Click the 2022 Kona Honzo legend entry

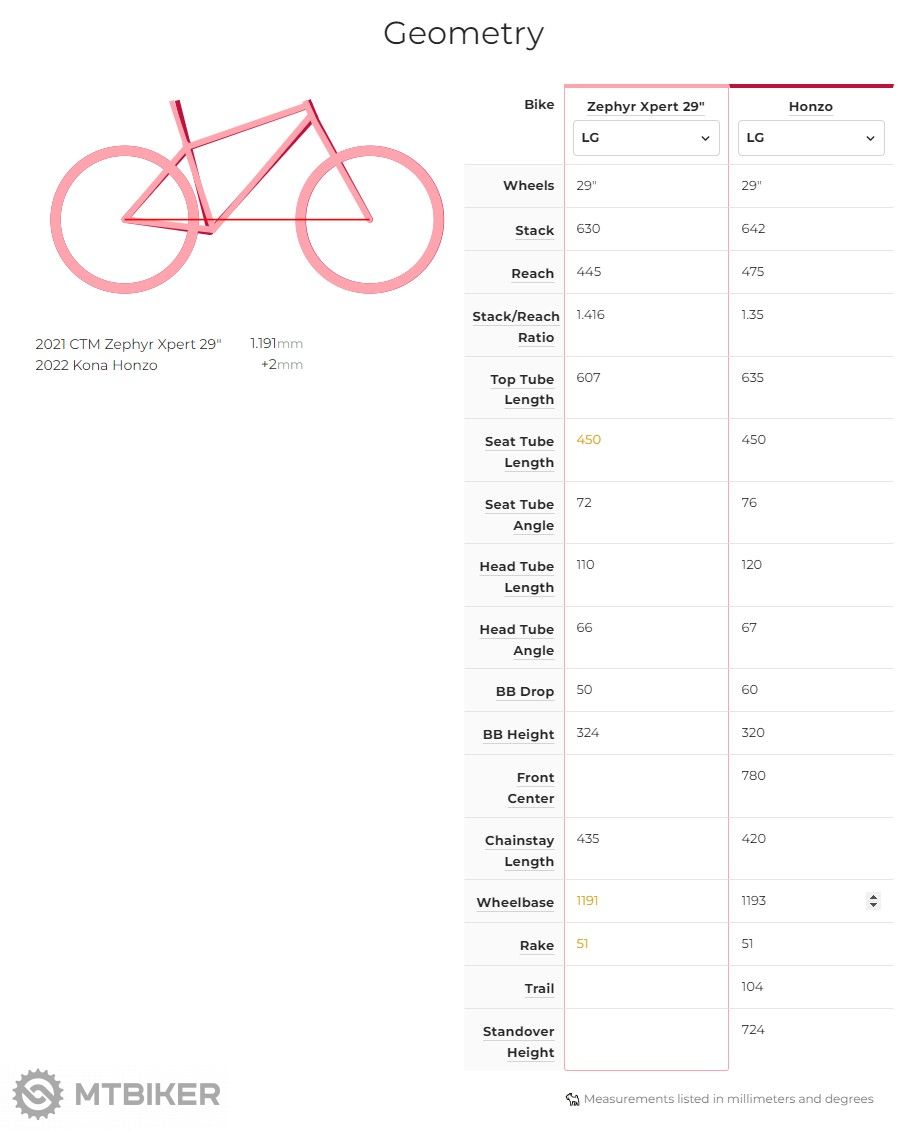96,365
